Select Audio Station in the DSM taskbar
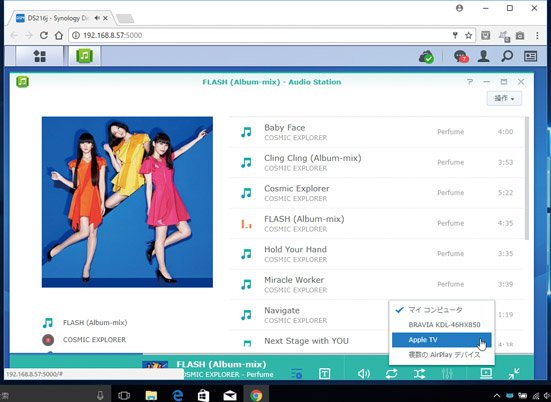Screen dimensions: 551x402 click(x=84, y=56)
